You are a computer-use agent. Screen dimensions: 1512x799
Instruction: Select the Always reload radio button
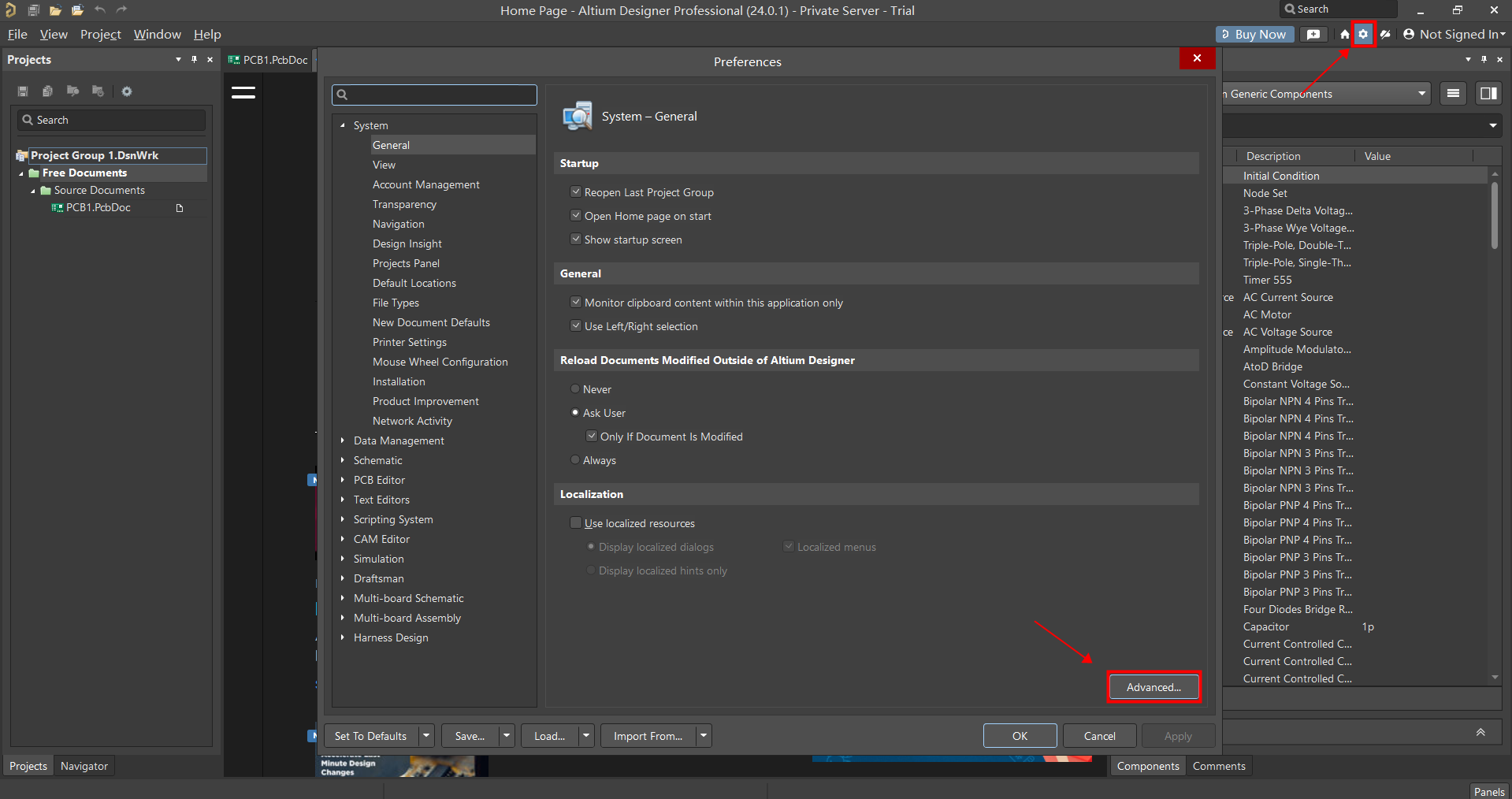575,460
